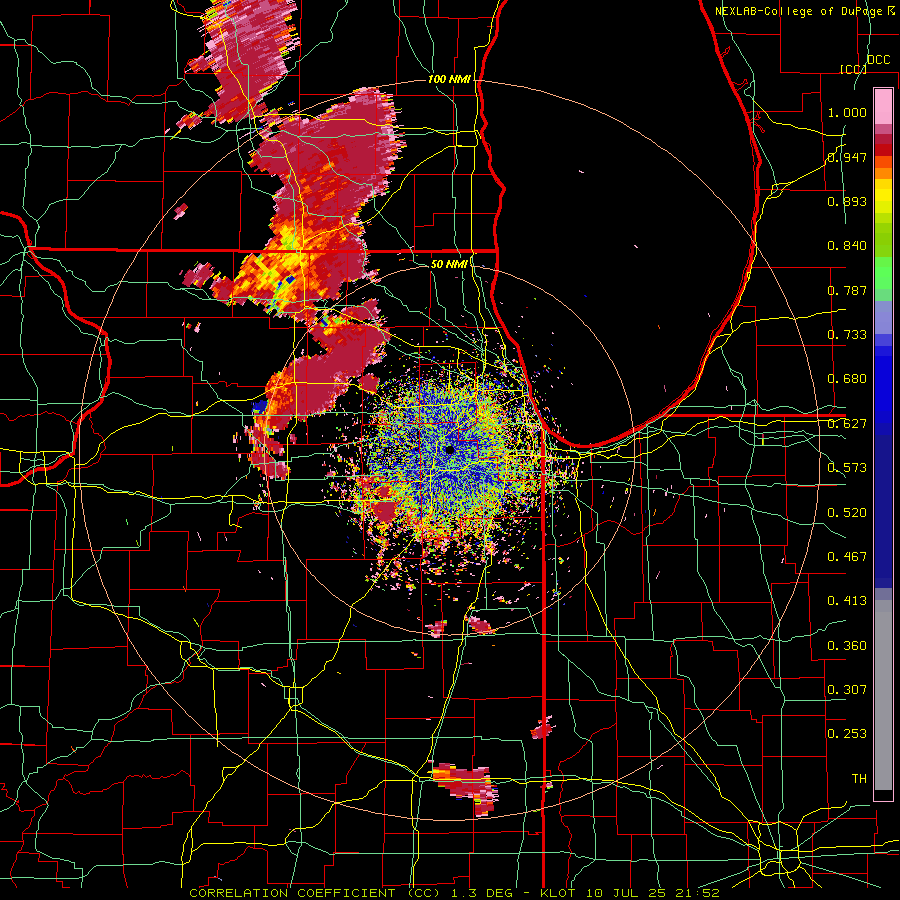The height and width of the screenshot is (900, 900).
Task: Click the 0.520 scale value
Action: [x=847, y=513]
